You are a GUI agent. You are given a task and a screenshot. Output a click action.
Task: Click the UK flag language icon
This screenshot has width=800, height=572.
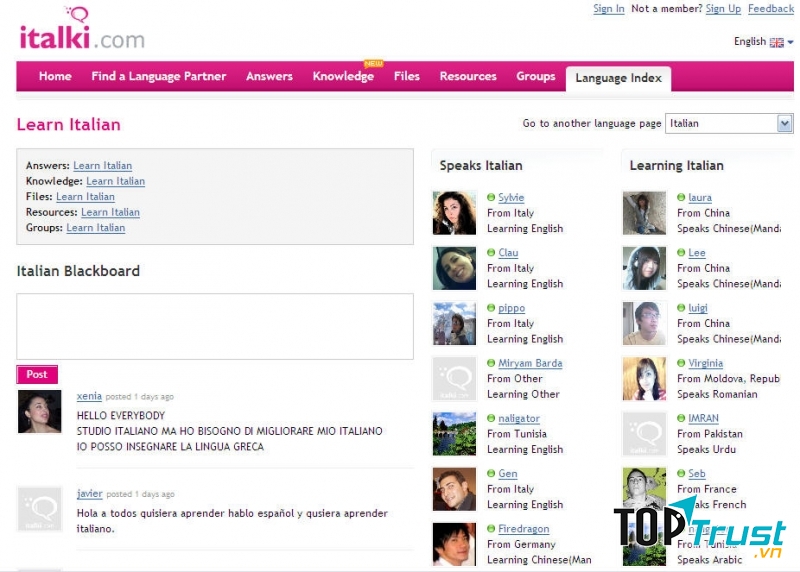[776, 42]
